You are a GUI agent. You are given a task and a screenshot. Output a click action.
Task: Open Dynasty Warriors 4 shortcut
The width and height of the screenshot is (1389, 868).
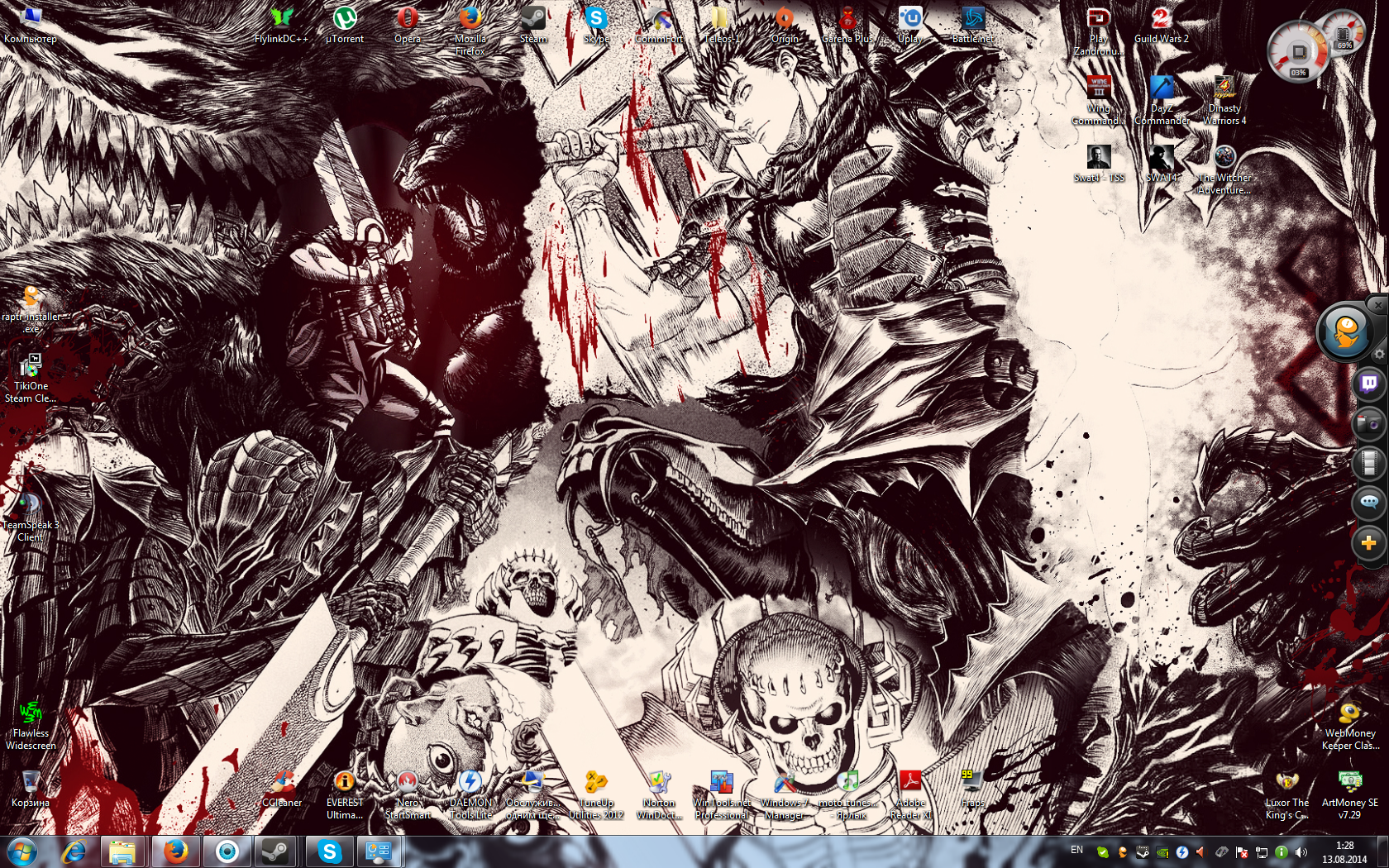click(1224, 100)
